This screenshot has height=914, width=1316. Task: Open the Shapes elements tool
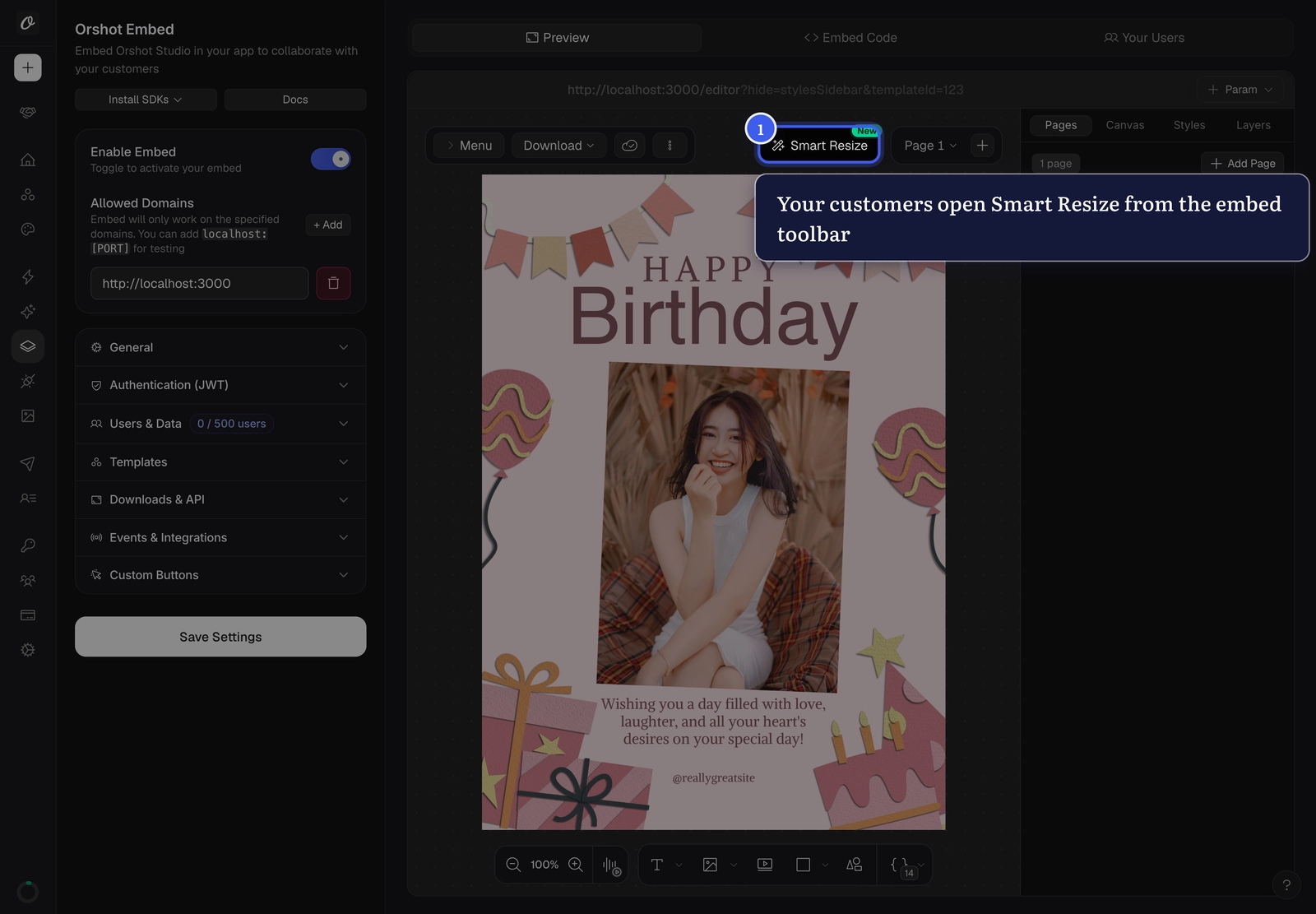(855, 865)
